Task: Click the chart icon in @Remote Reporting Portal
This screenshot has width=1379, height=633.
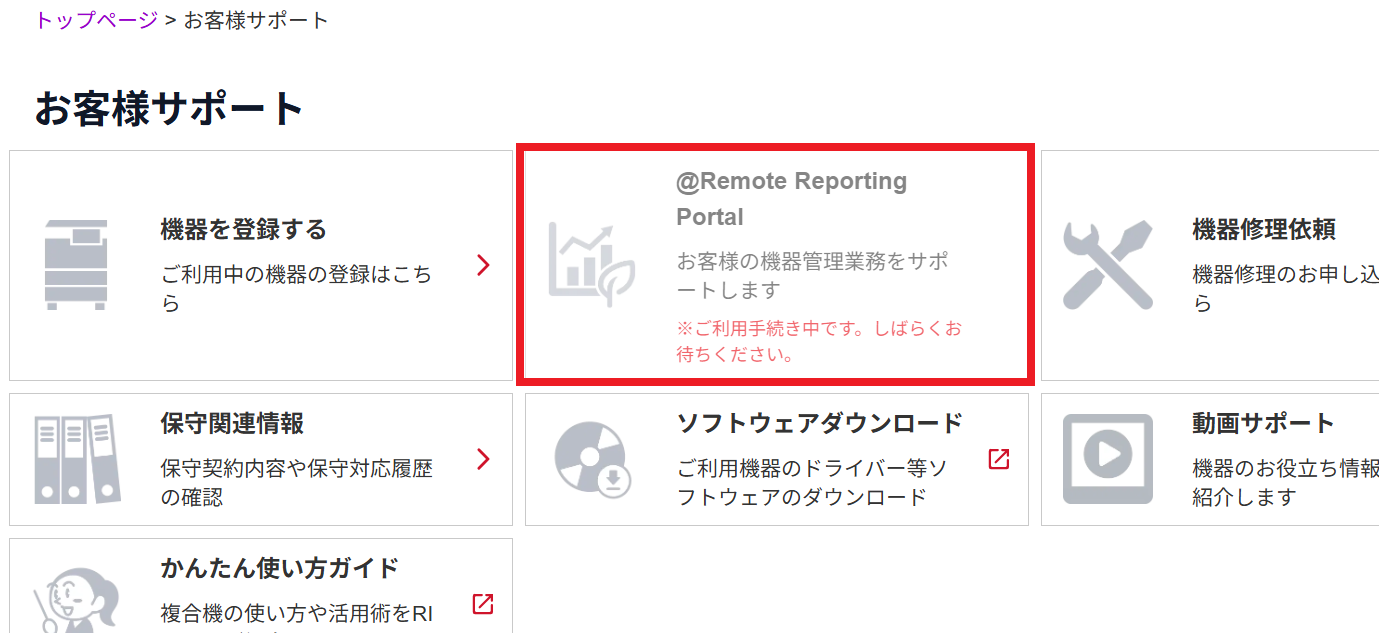Action: pyautogui.click(x=591, y=265)
